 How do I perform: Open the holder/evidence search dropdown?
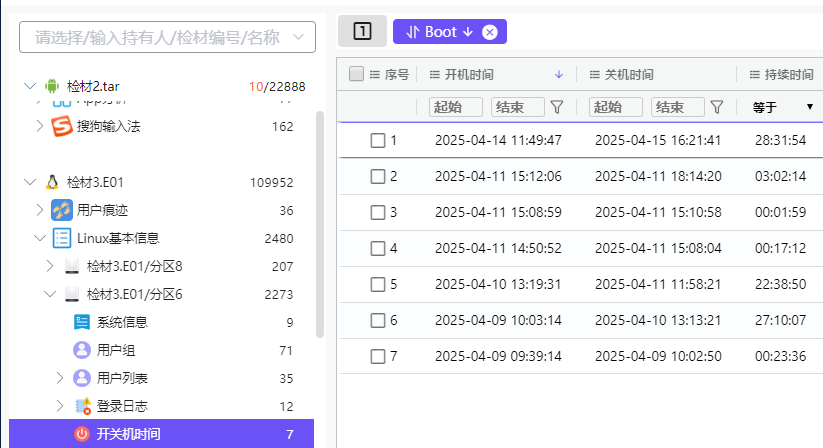tap(167, 37)
